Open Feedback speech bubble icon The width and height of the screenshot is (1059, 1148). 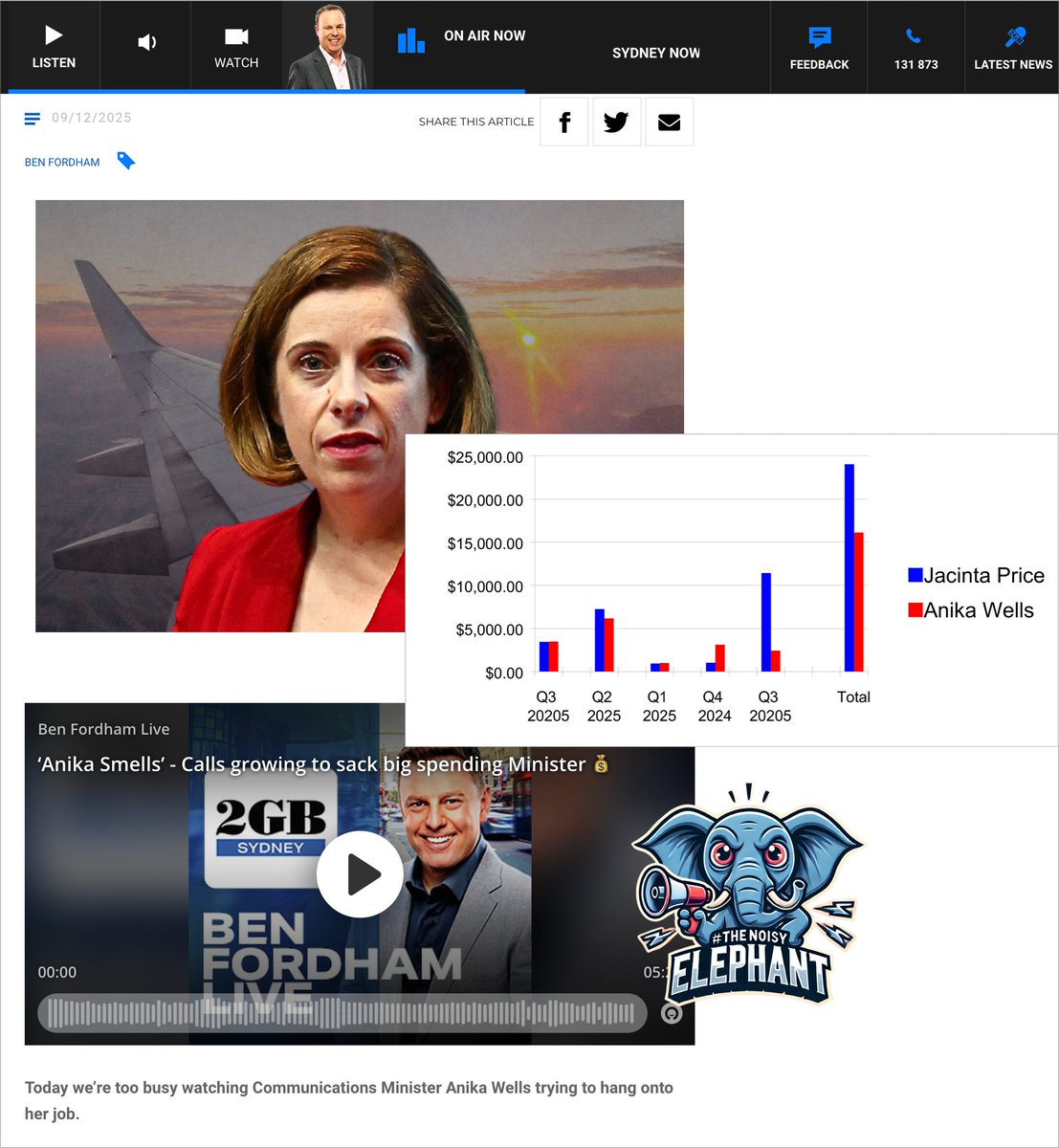point(819,37)
